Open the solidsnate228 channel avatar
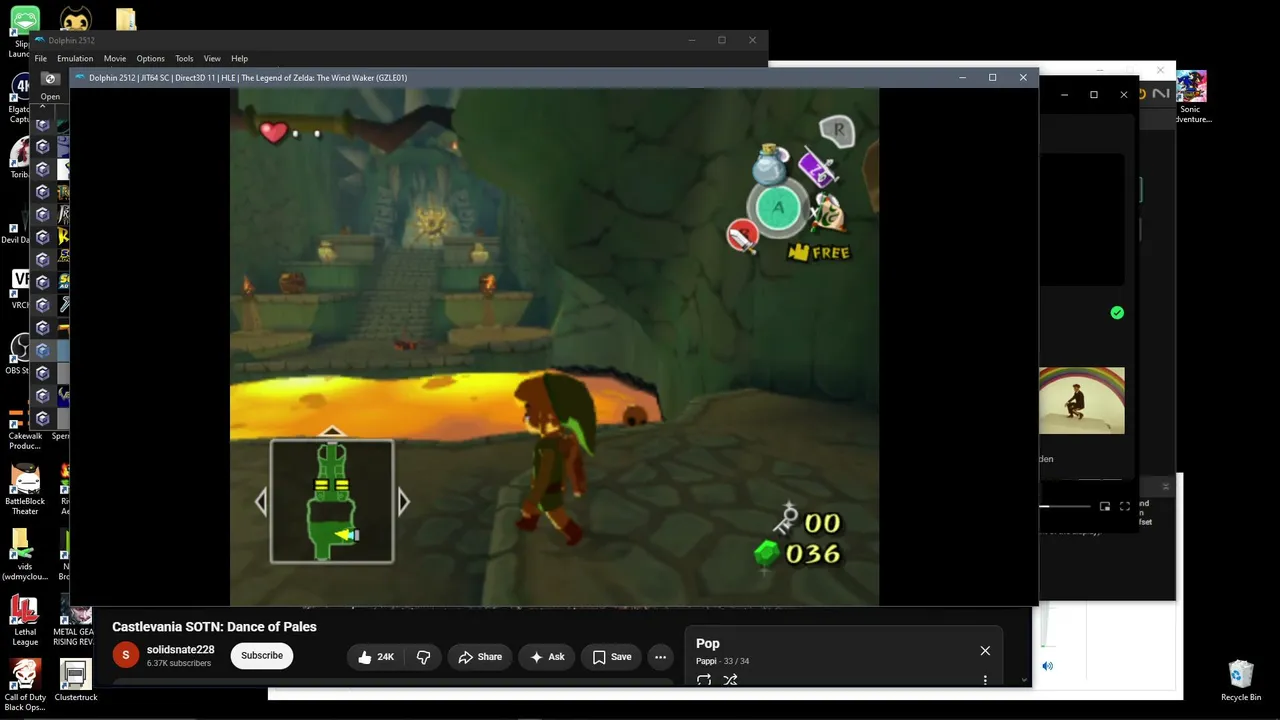This screenshot has width=1280, height=720. [x=126, y=656]
